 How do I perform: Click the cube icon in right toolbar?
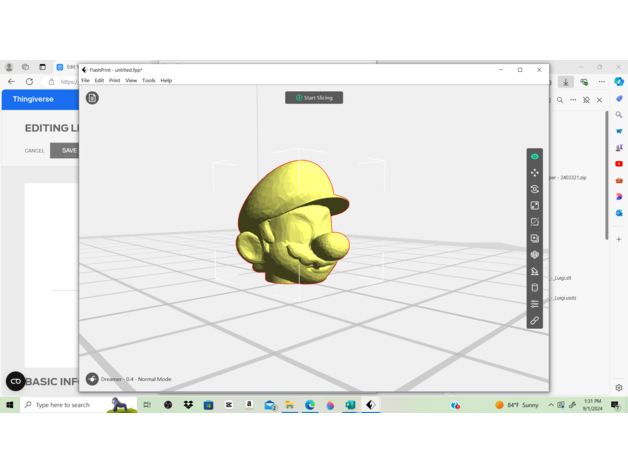pos(534,255)
